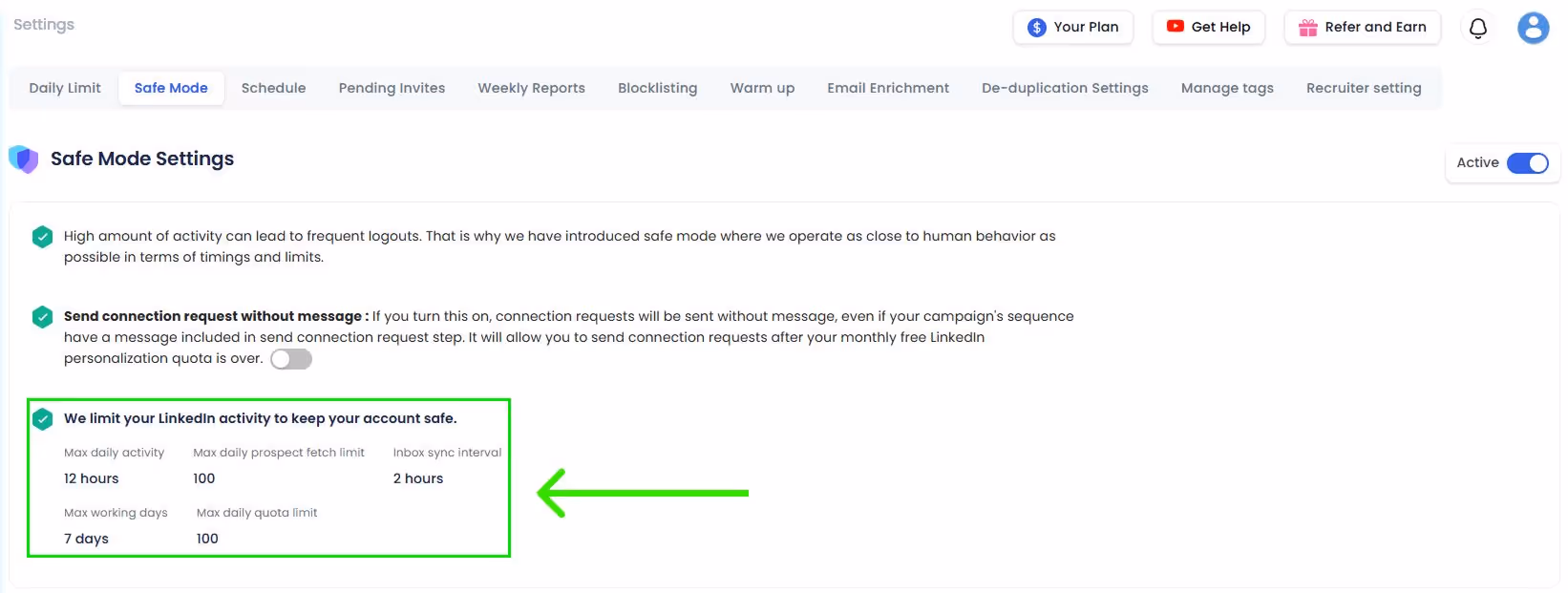The image size is (1568, 593).
Task: Click the Refer and Earn button
Action: point(1363,28)
